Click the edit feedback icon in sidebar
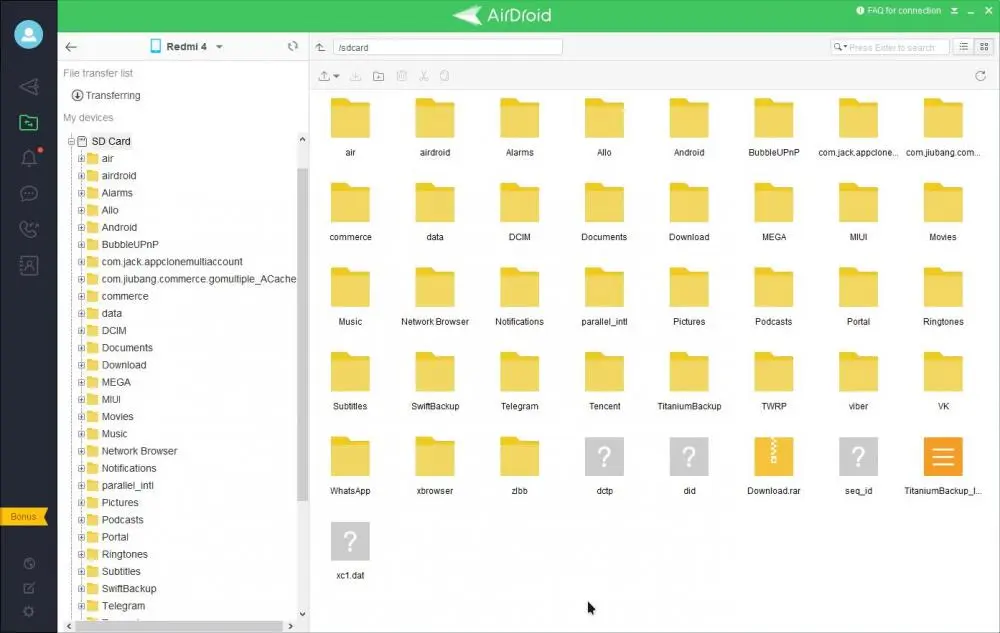 point(29,588)
